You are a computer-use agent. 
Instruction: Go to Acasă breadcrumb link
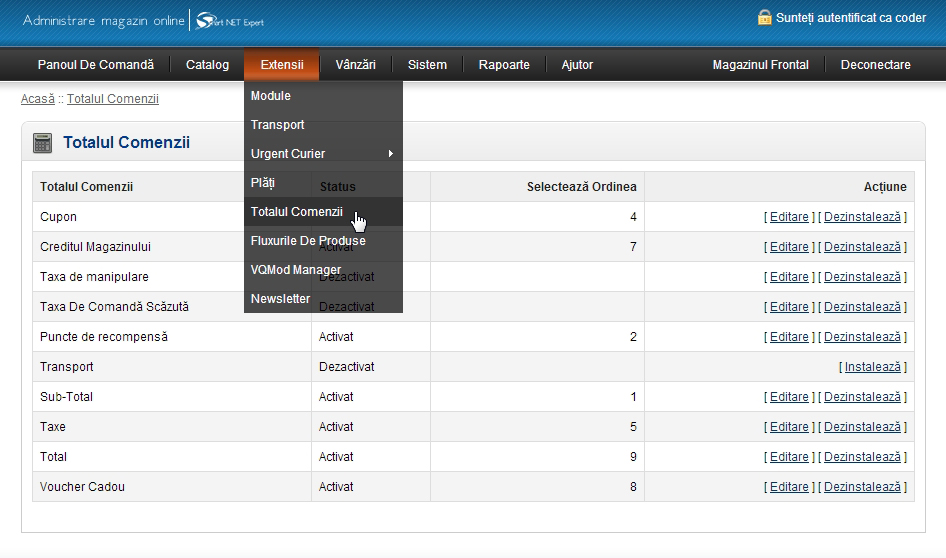pos(38,99)
